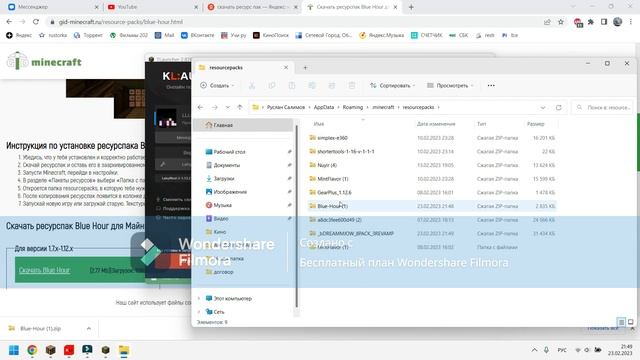Switch to the Яндекс search Chrome tab
640x360 pixels.
click(x=252, y=7)
